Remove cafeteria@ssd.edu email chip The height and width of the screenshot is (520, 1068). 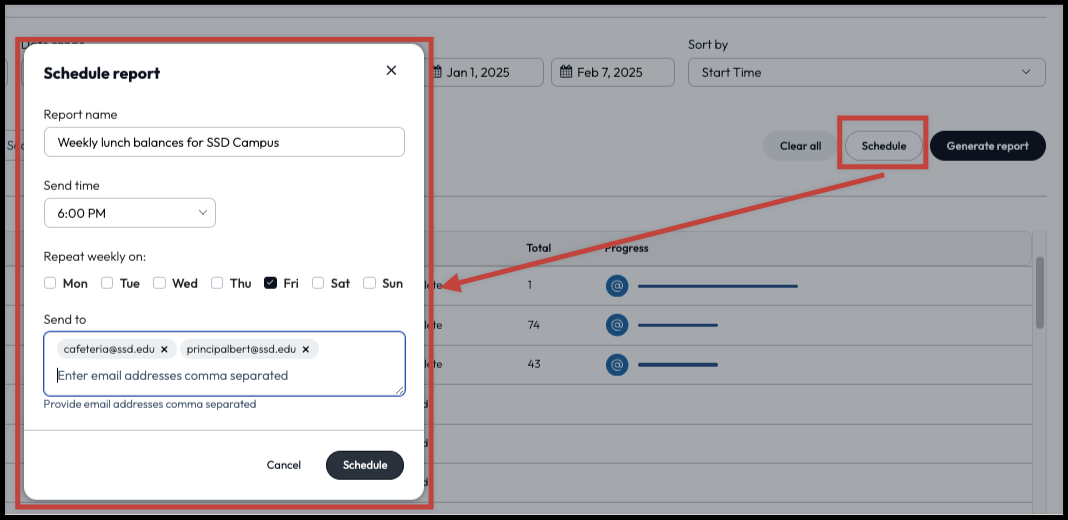[164, 349]
